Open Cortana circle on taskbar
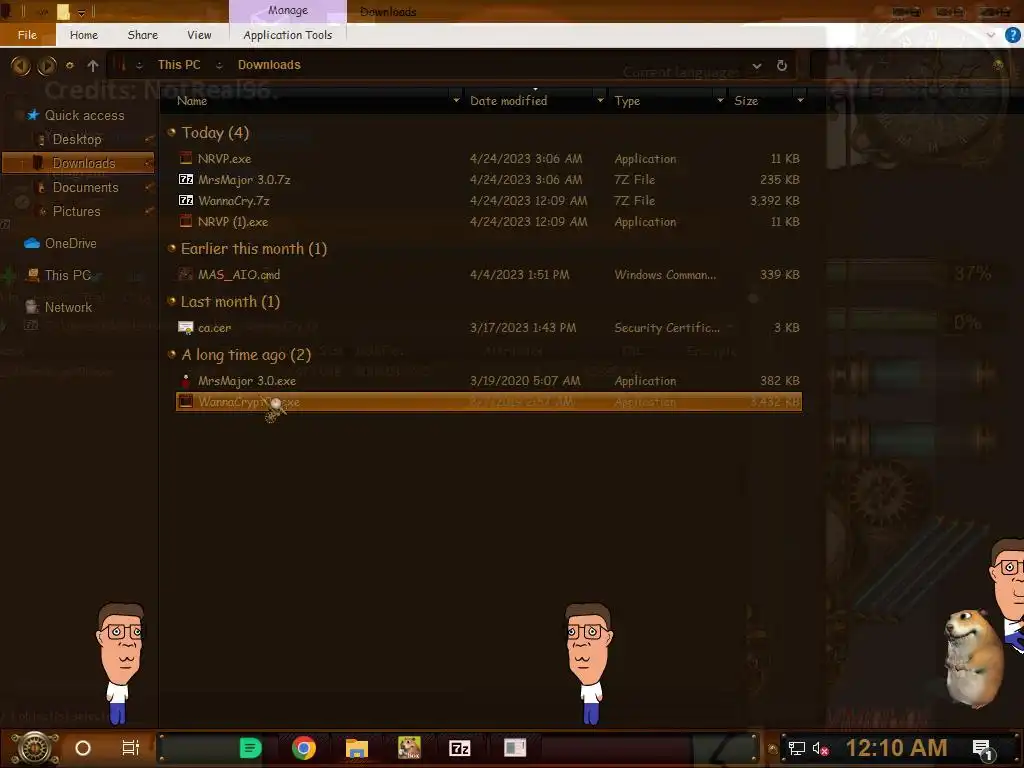The image size is (1024, 768). click(83, 748)
